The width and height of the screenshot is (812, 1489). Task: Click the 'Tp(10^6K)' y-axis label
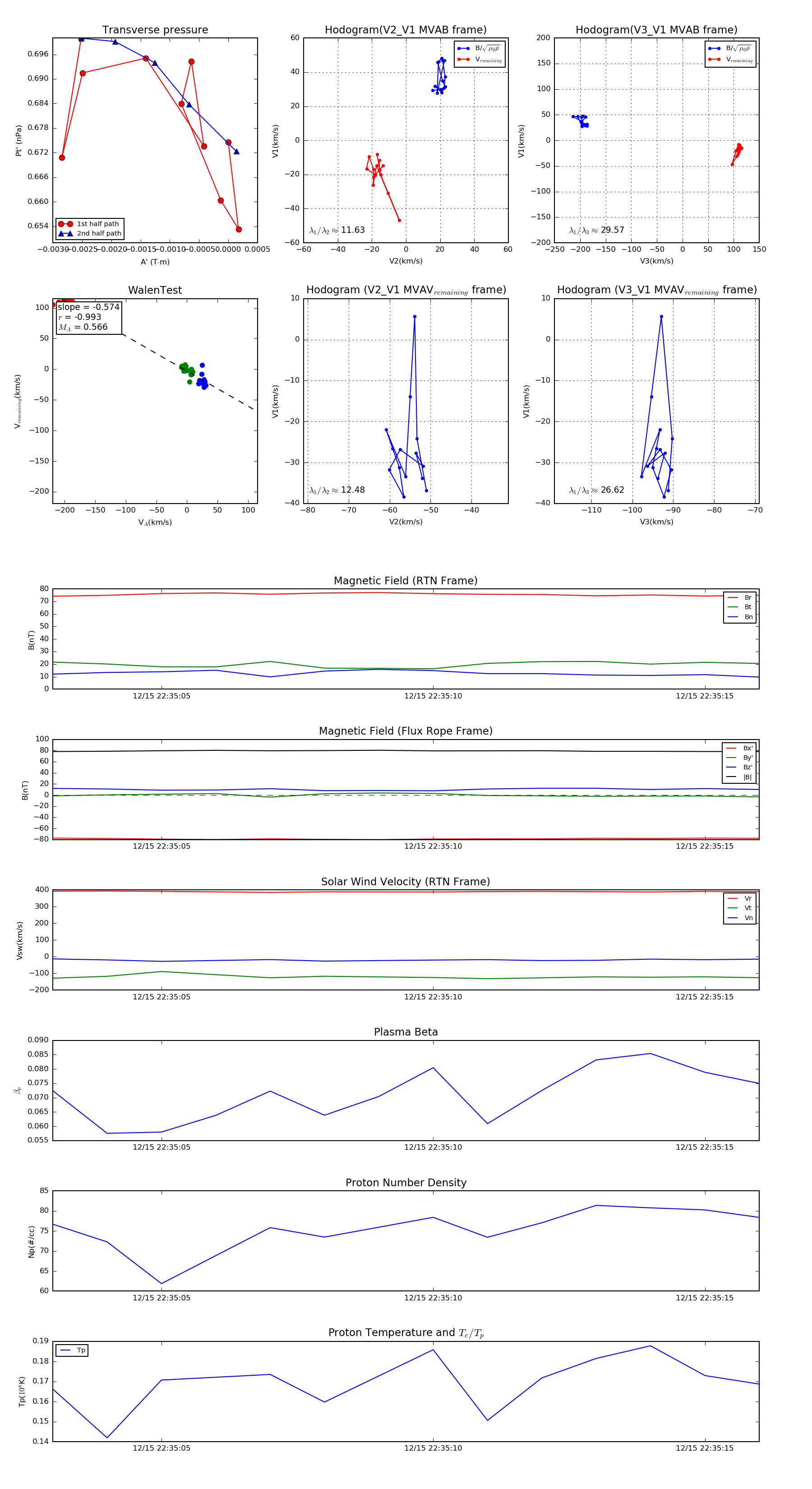pyautogui.click(x=22, y=1392)
